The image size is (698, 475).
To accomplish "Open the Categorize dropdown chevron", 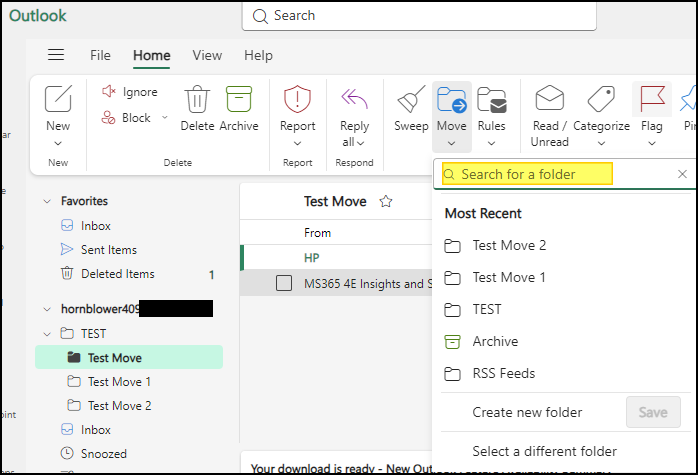I will click(x=601, y=143).
